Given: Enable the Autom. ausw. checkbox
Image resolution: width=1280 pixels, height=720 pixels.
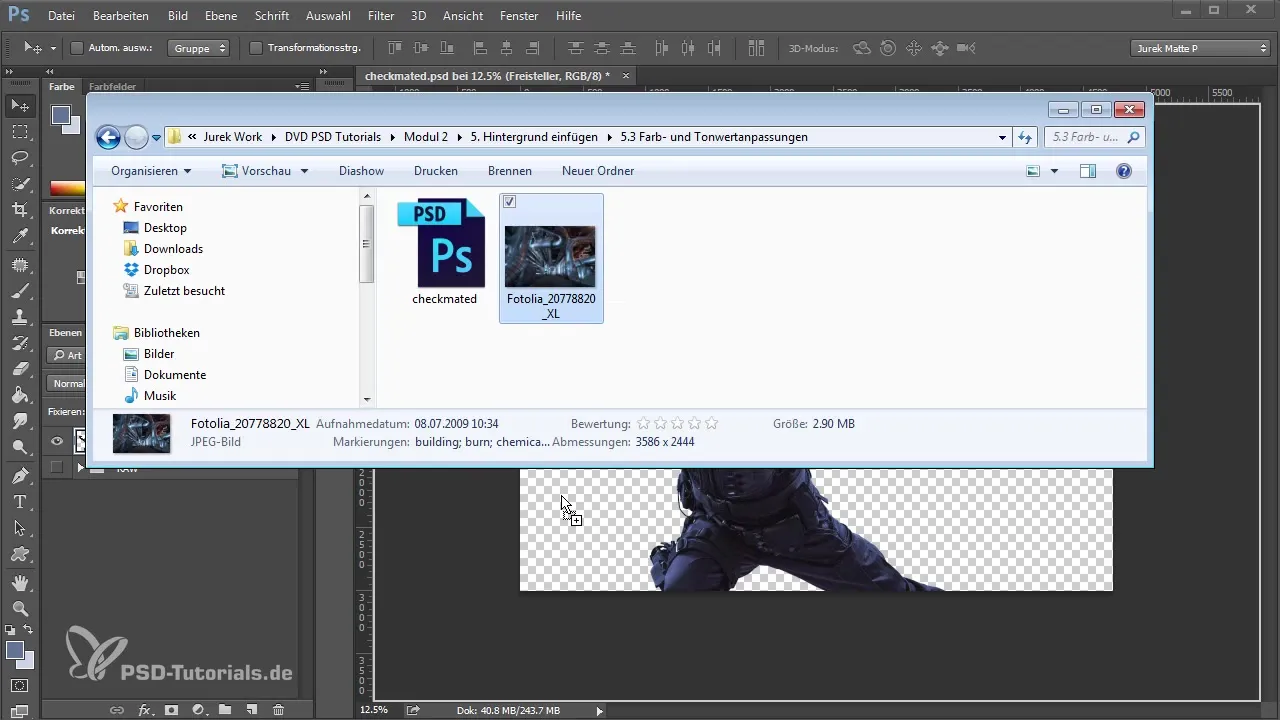Looking at the screenshot, I should tap(77, 48).
